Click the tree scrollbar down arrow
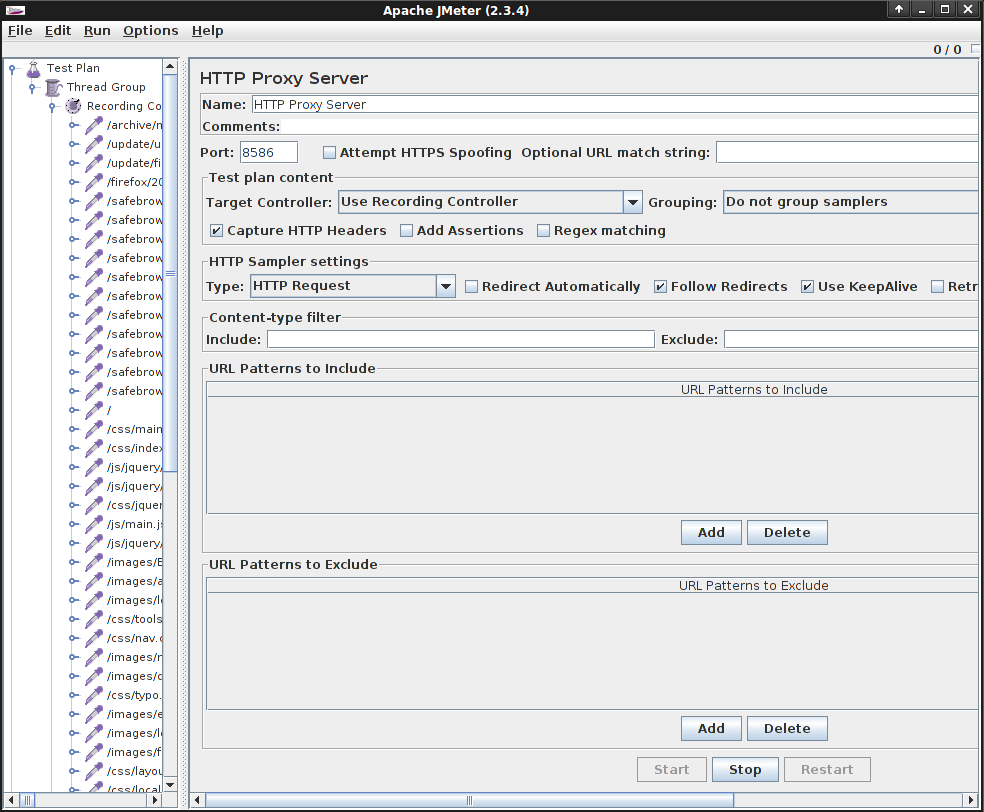 pos(170,785)
